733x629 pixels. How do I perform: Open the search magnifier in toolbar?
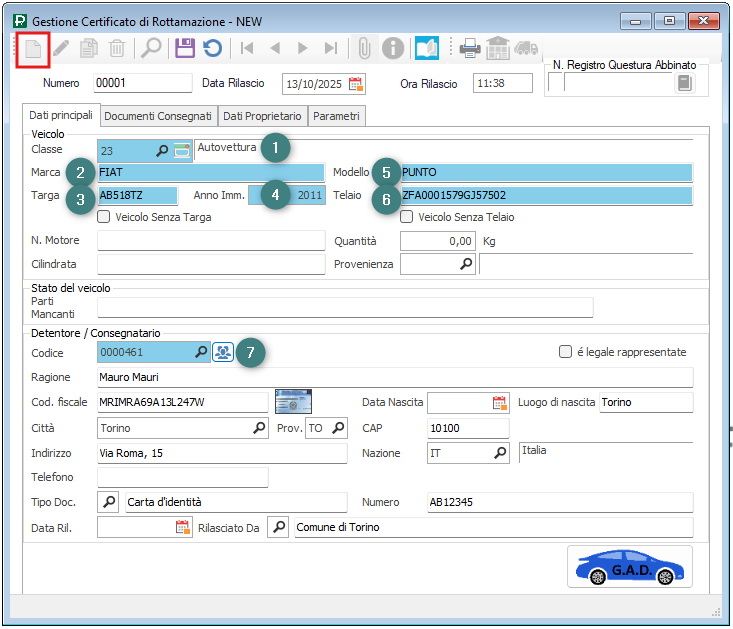[x=150, y=48]
